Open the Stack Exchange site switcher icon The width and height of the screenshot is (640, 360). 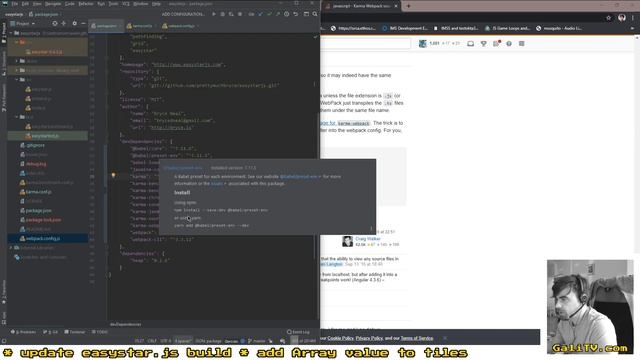[x=522, y=43]
